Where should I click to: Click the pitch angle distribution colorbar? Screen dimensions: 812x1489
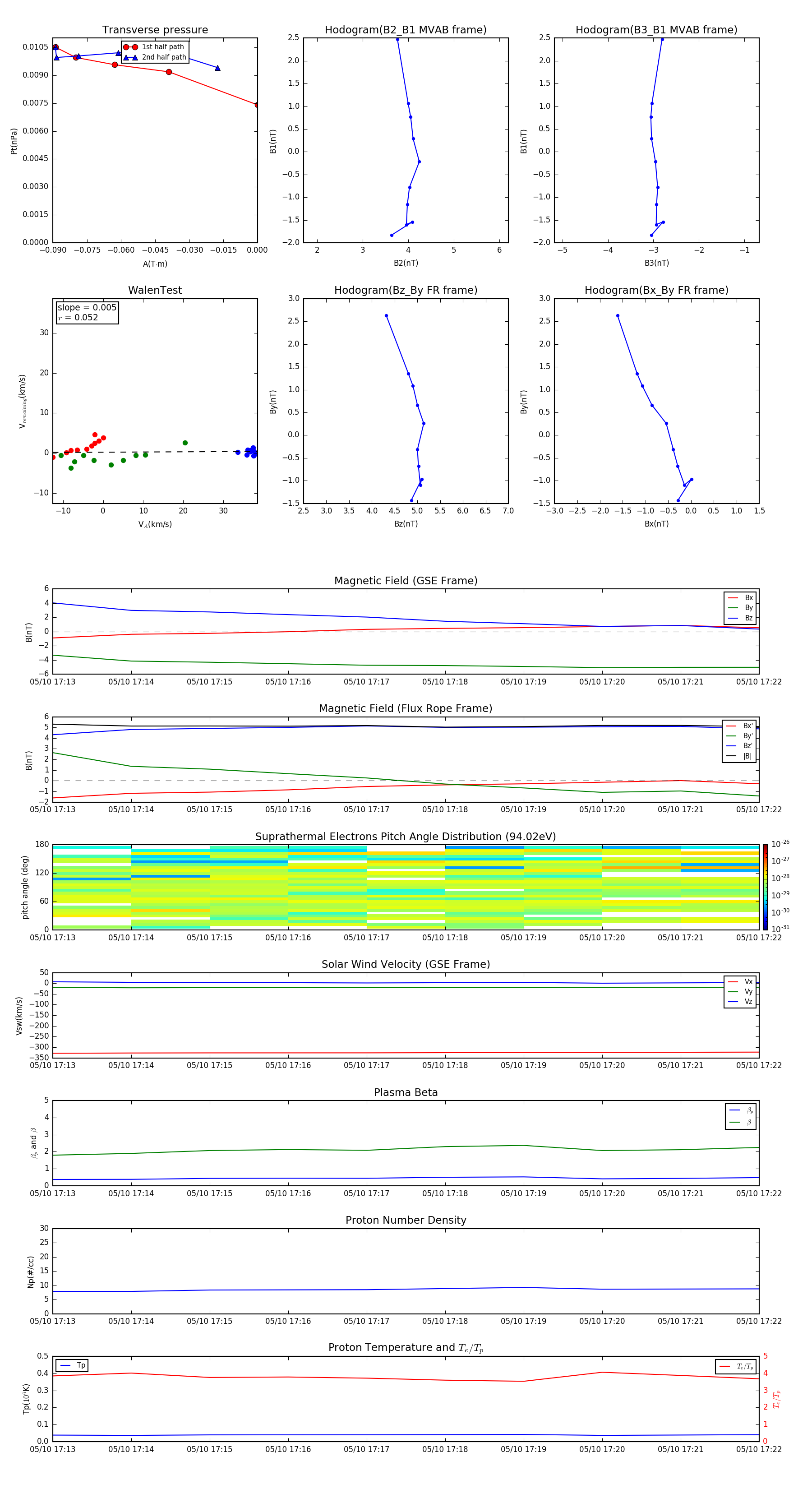pyautogui.click(x=765, y=887)
